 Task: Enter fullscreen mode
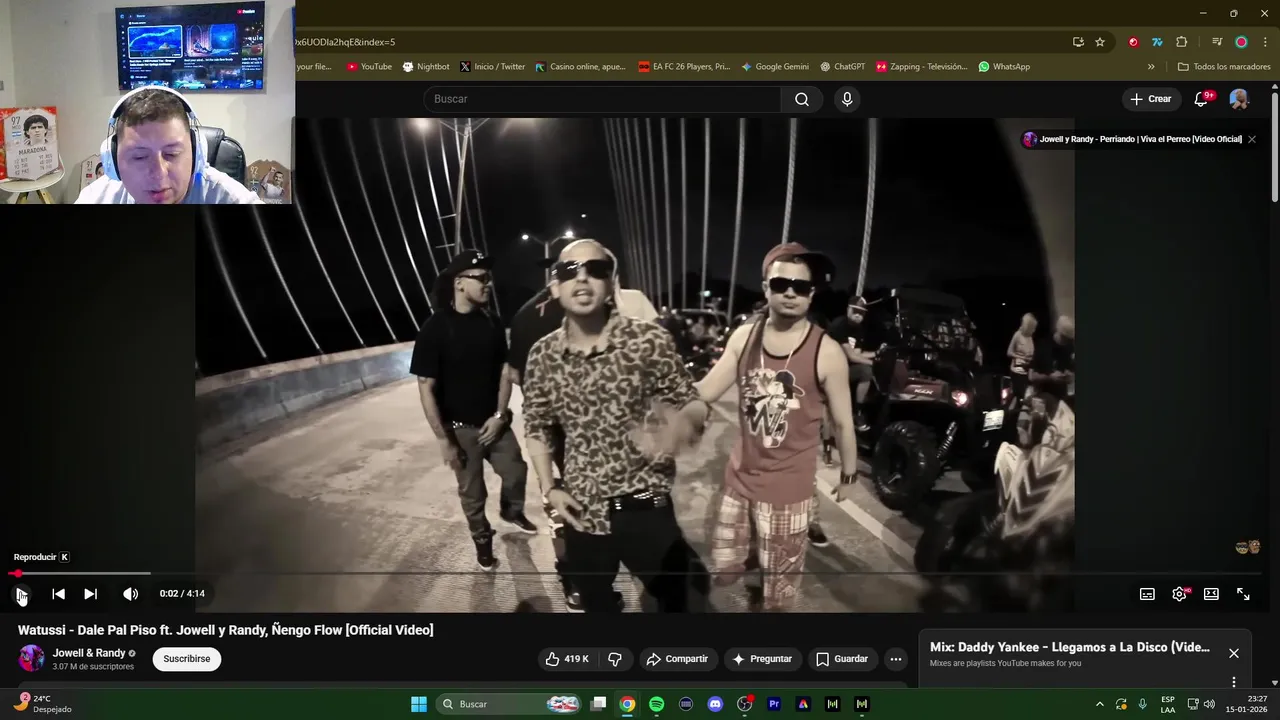coord(1243,594)
